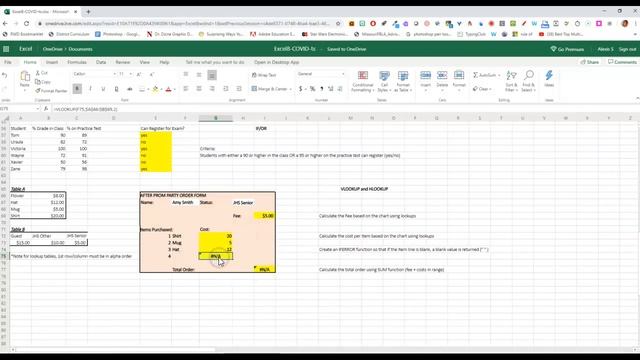Open Format as Table menu
640x360 pixels.
click(403, 81)
